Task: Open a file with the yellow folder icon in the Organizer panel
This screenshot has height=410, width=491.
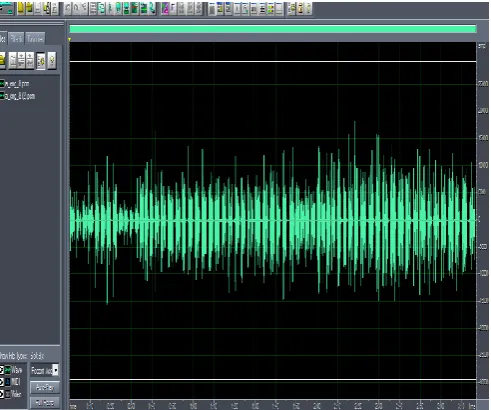Action: (2, 60)
